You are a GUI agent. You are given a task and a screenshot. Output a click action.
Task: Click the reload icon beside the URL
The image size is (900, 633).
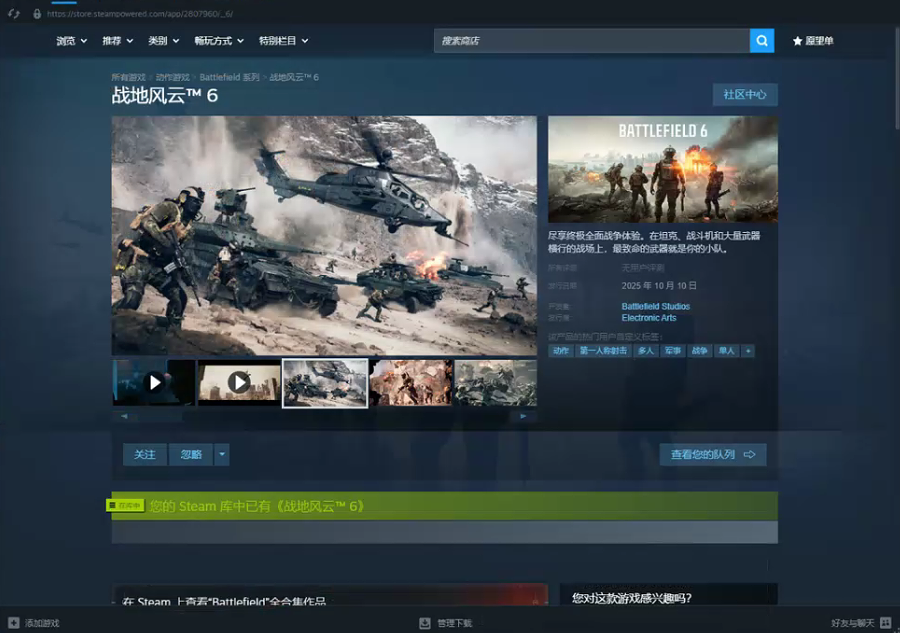click(14, 14)
